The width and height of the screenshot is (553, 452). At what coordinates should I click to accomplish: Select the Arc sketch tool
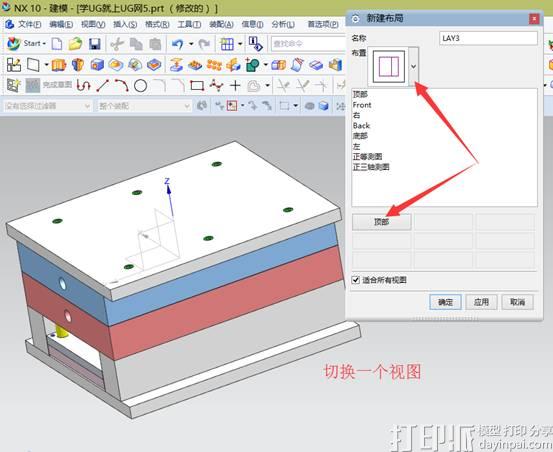pyautogui.click(x=121, y=86)
